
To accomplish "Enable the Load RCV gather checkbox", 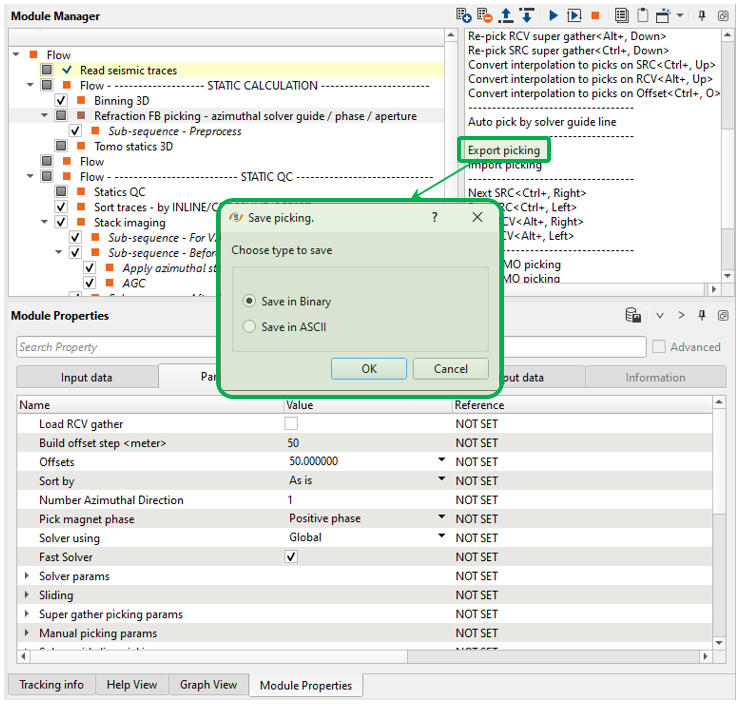I will [x=291, y=424].
